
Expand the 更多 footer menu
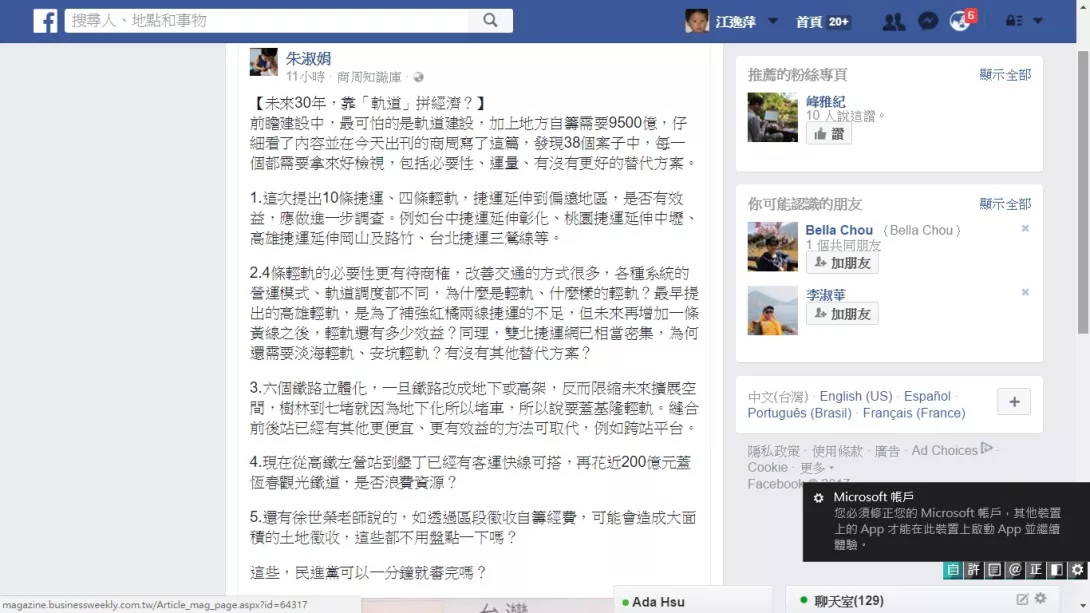click(x=817, y=468)
